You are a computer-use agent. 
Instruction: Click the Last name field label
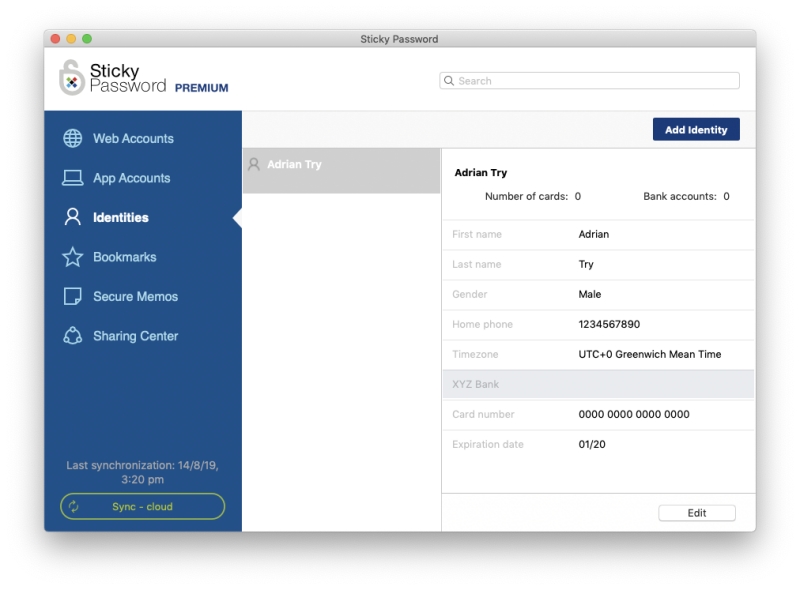coord(477,264)
